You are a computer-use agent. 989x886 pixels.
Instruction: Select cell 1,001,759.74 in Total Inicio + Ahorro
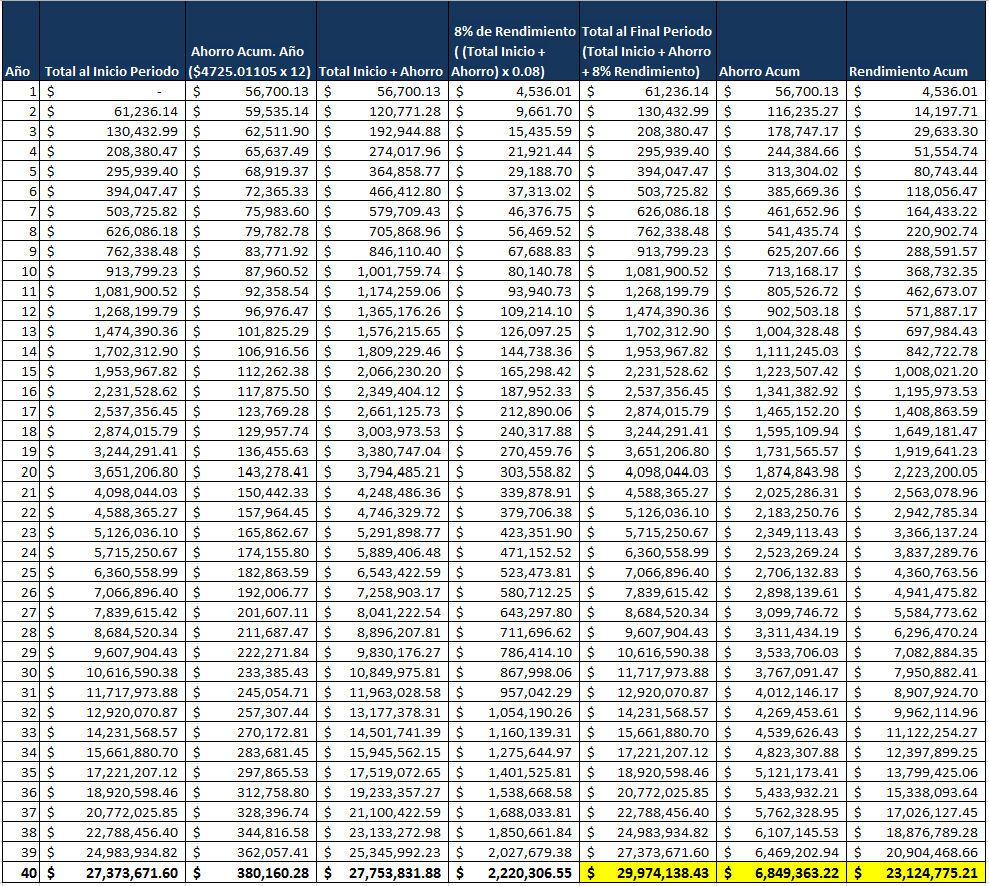pos(382,270)
